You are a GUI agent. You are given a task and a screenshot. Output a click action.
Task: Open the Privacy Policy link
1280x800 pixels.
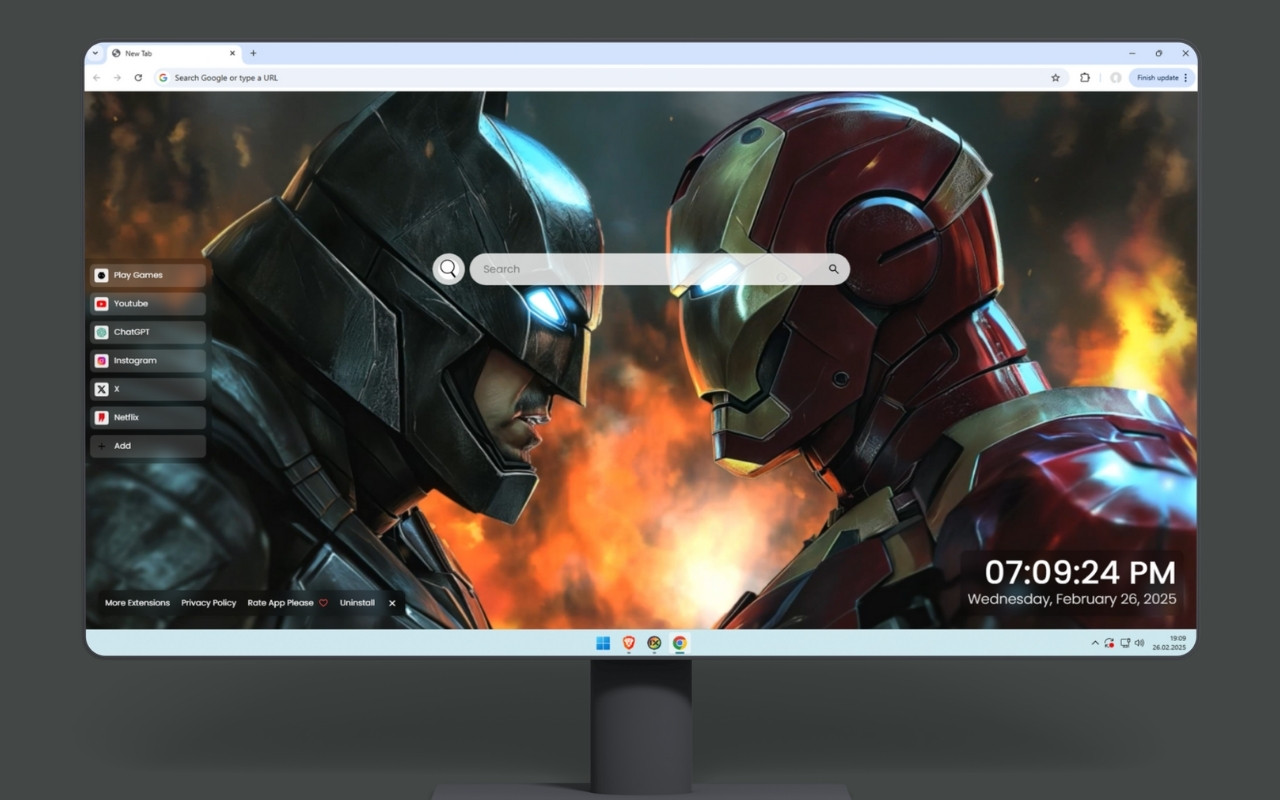208,603
